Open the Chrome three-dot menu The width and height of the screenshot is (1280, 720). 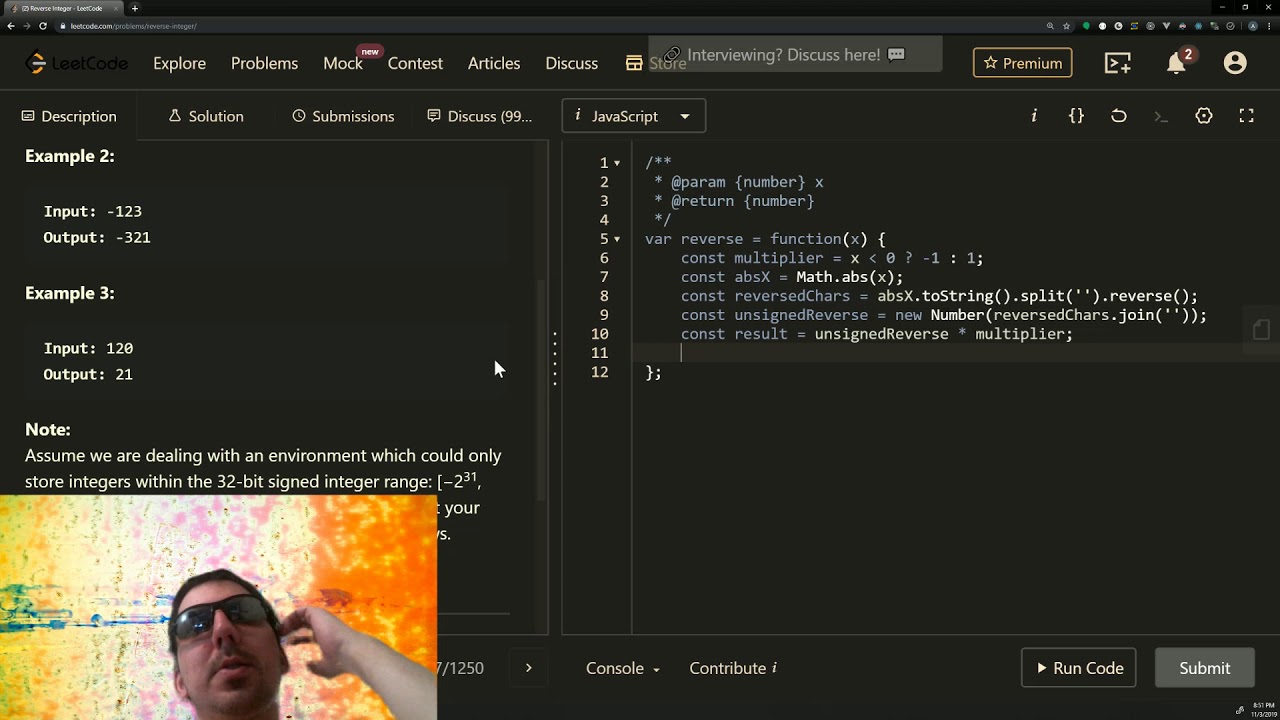pyautogui.click(x=1270, y=26)
